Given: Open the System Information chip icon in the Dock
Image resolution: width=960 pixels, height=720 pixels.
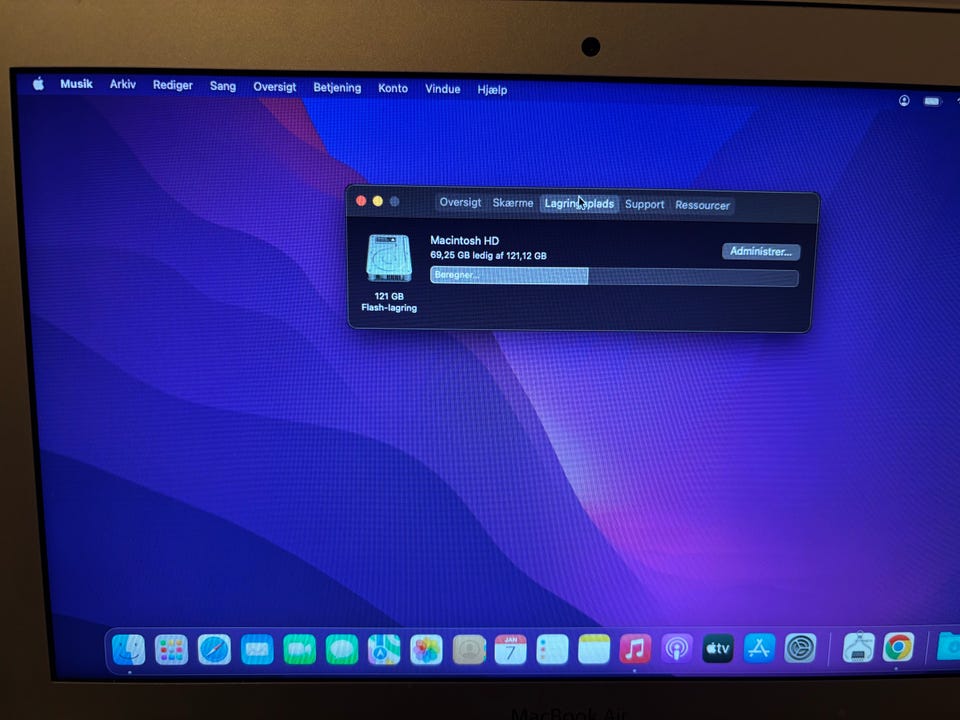Looking at the screenshot, I should click(x=858, y=648).
